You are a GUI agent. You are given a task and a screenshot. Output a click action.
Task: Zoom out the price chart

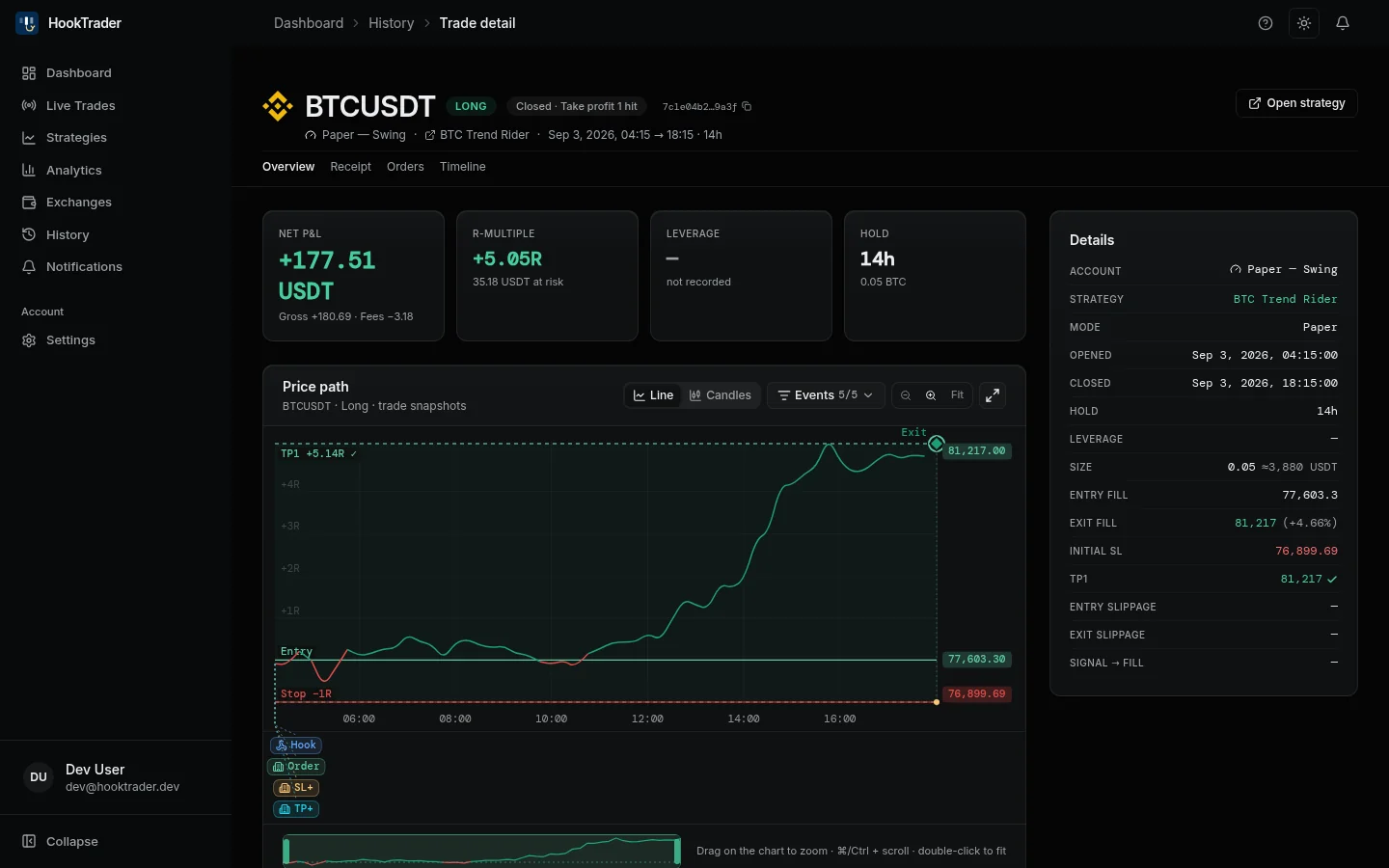[x=906, y=395]
